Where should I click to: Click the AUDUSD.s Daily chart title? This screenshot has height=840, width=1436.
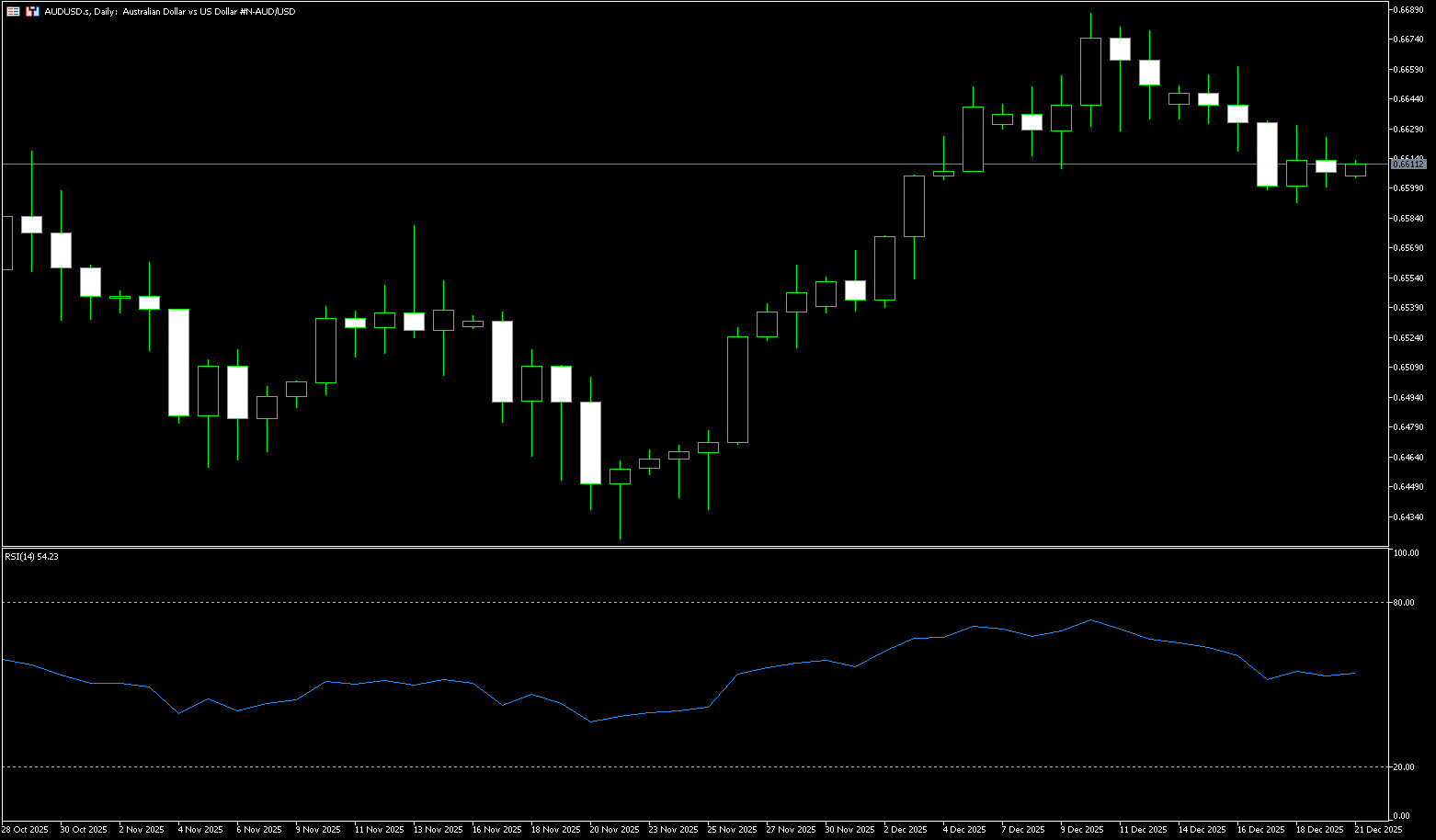[170, 12]
